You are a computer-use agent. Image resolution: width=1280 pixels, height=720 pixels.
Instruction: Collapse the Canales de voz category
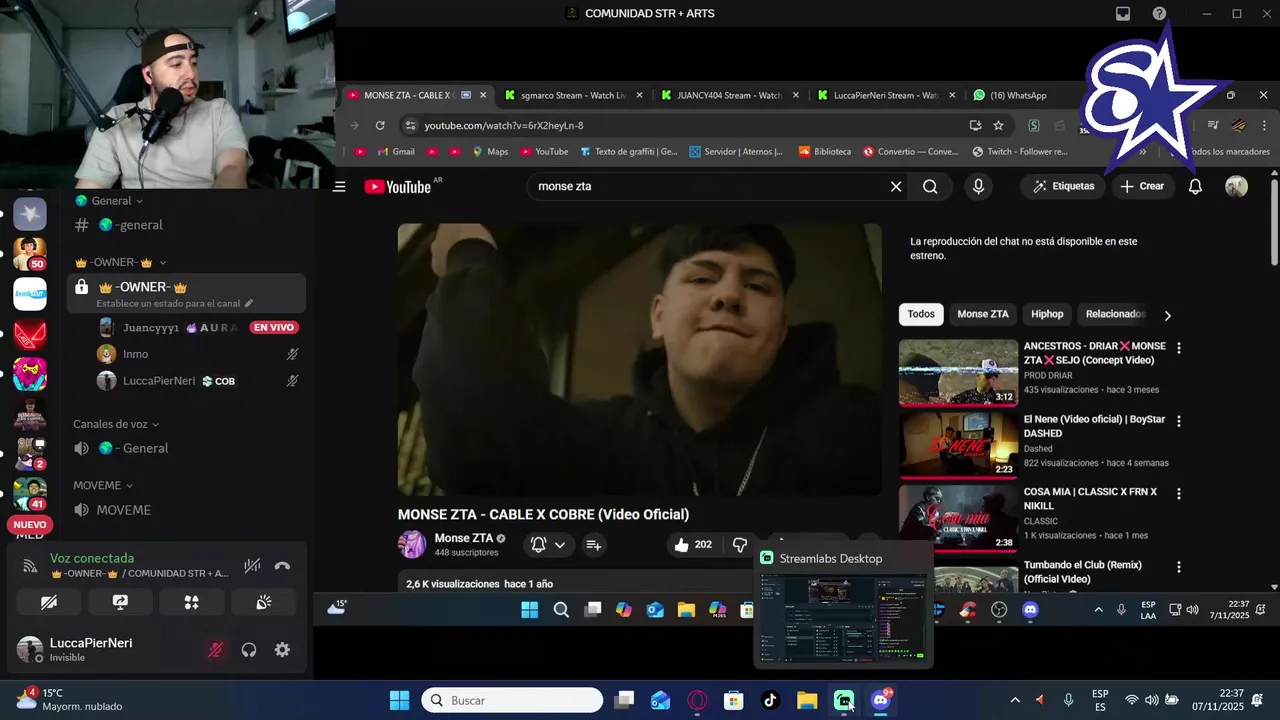pos(116,424)
